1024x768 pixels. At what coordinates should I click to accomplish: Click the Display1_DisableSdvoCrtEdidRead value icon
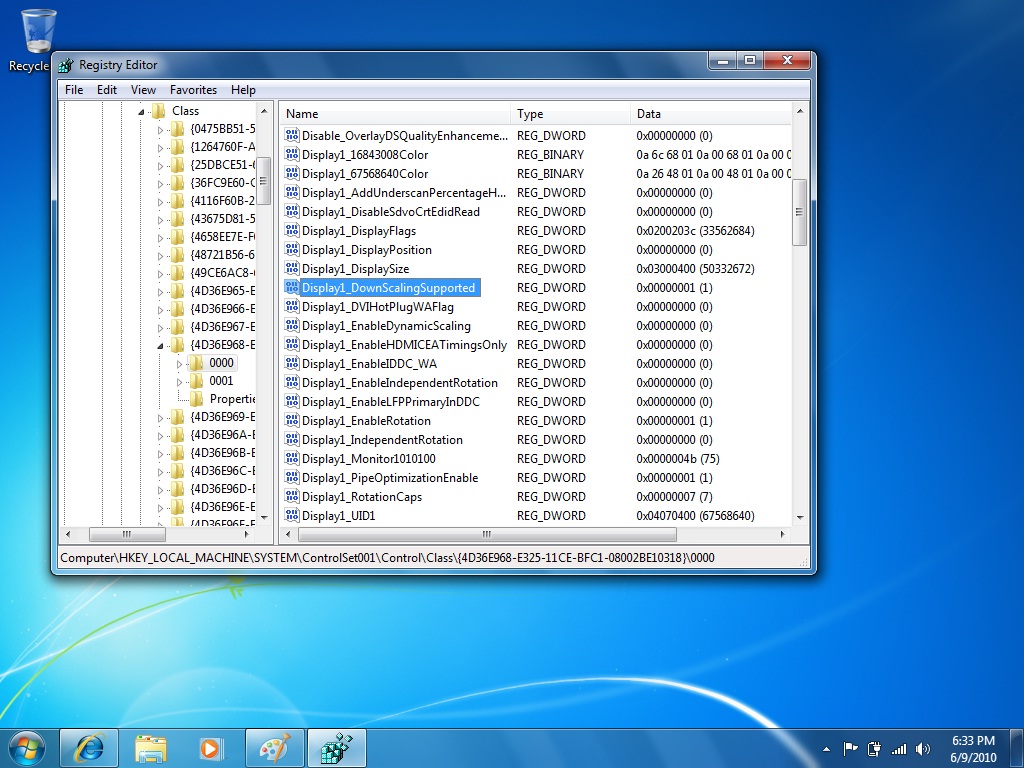[292, 211]
